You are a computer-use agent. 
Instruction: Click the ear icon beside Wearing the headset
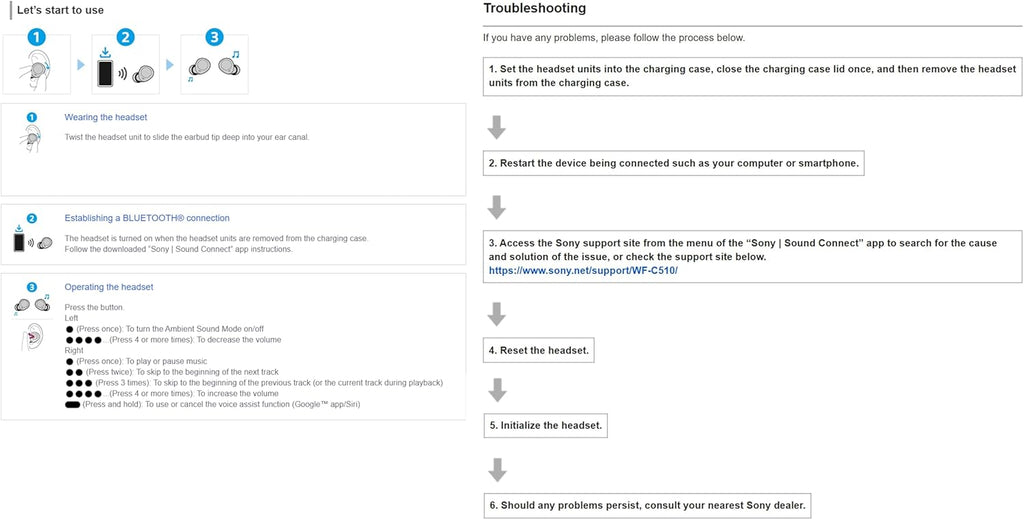point(31,138)
